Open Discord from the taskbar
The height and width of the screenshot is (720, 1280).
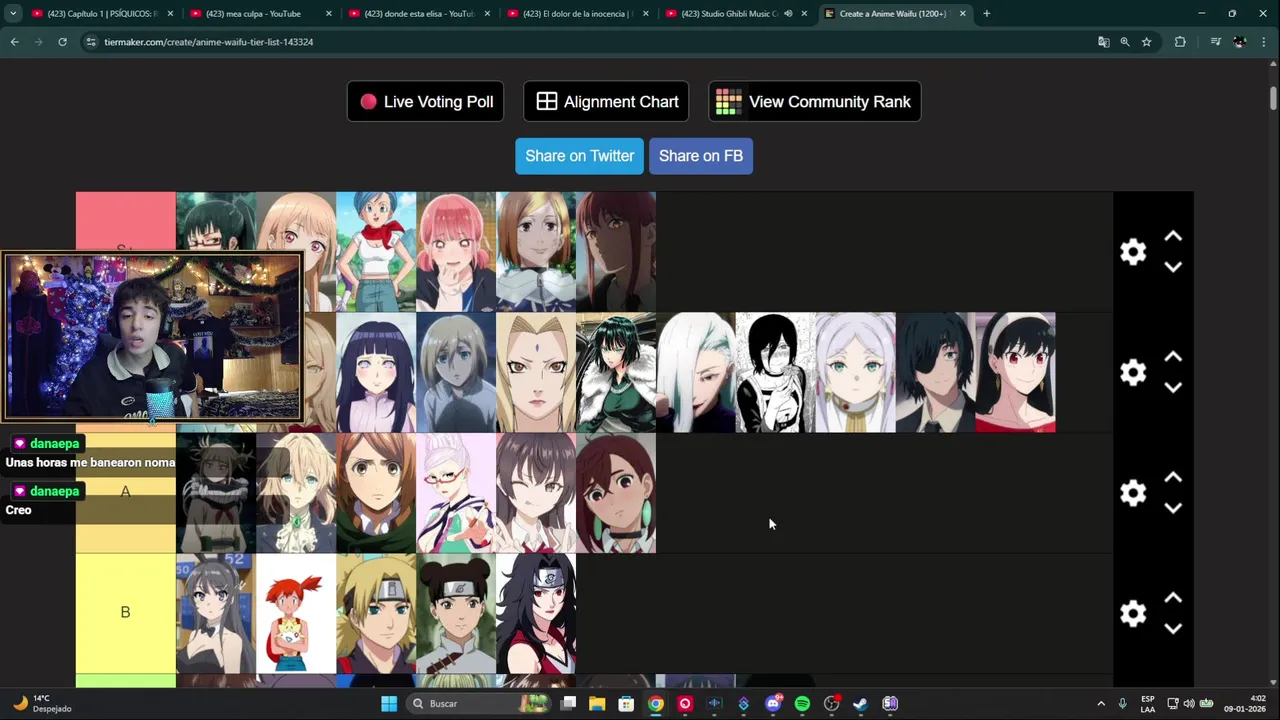point(773,704)
